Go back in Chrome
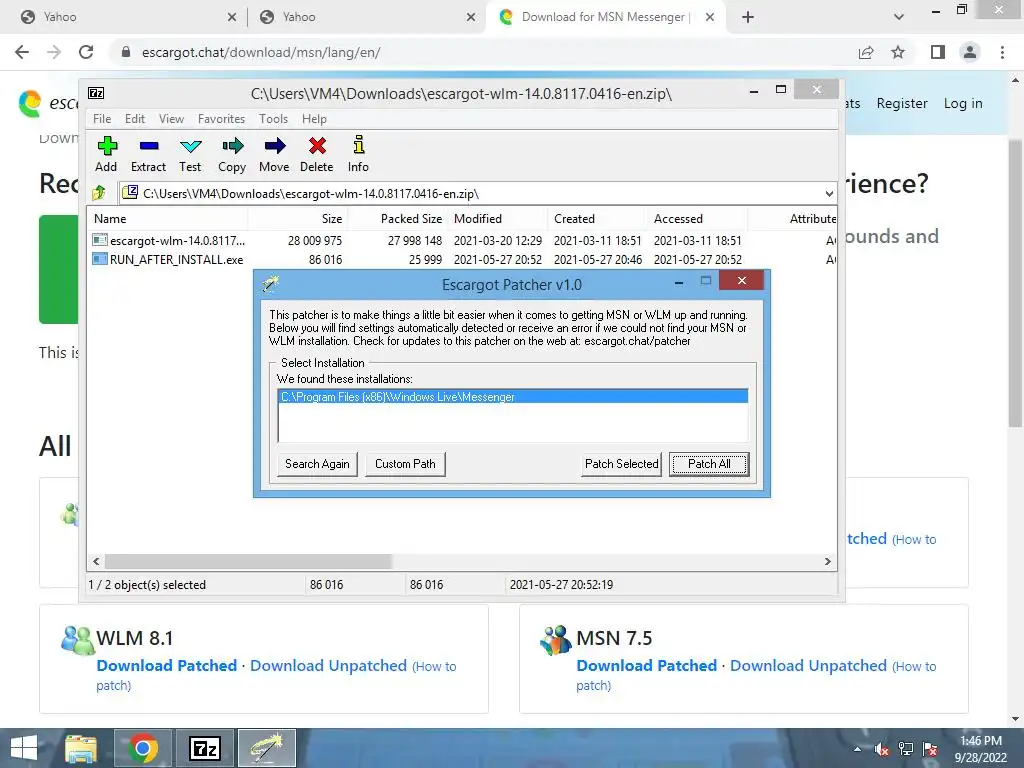1024x768 pixels. [22, 52]
